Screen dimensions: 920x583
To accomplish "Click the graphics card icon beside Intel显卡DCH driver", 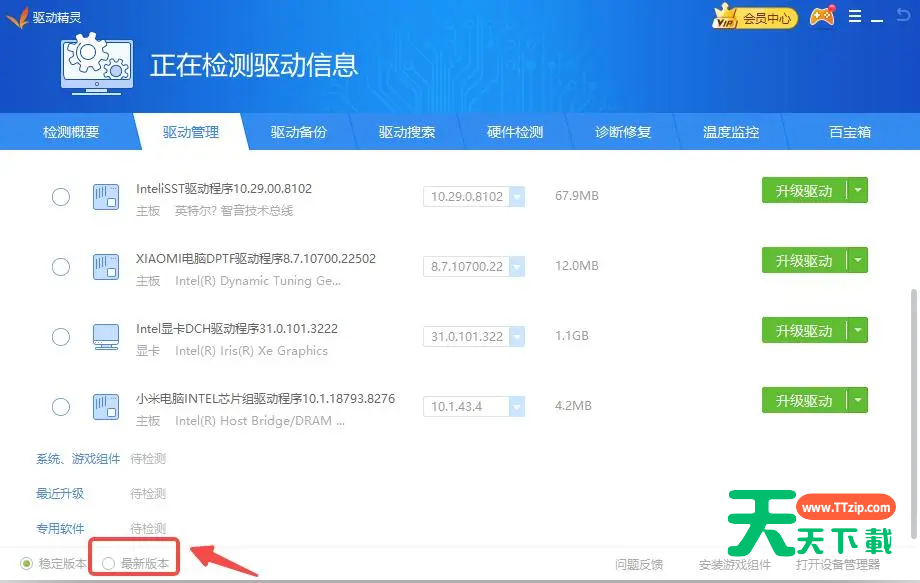I will [107, 336].
